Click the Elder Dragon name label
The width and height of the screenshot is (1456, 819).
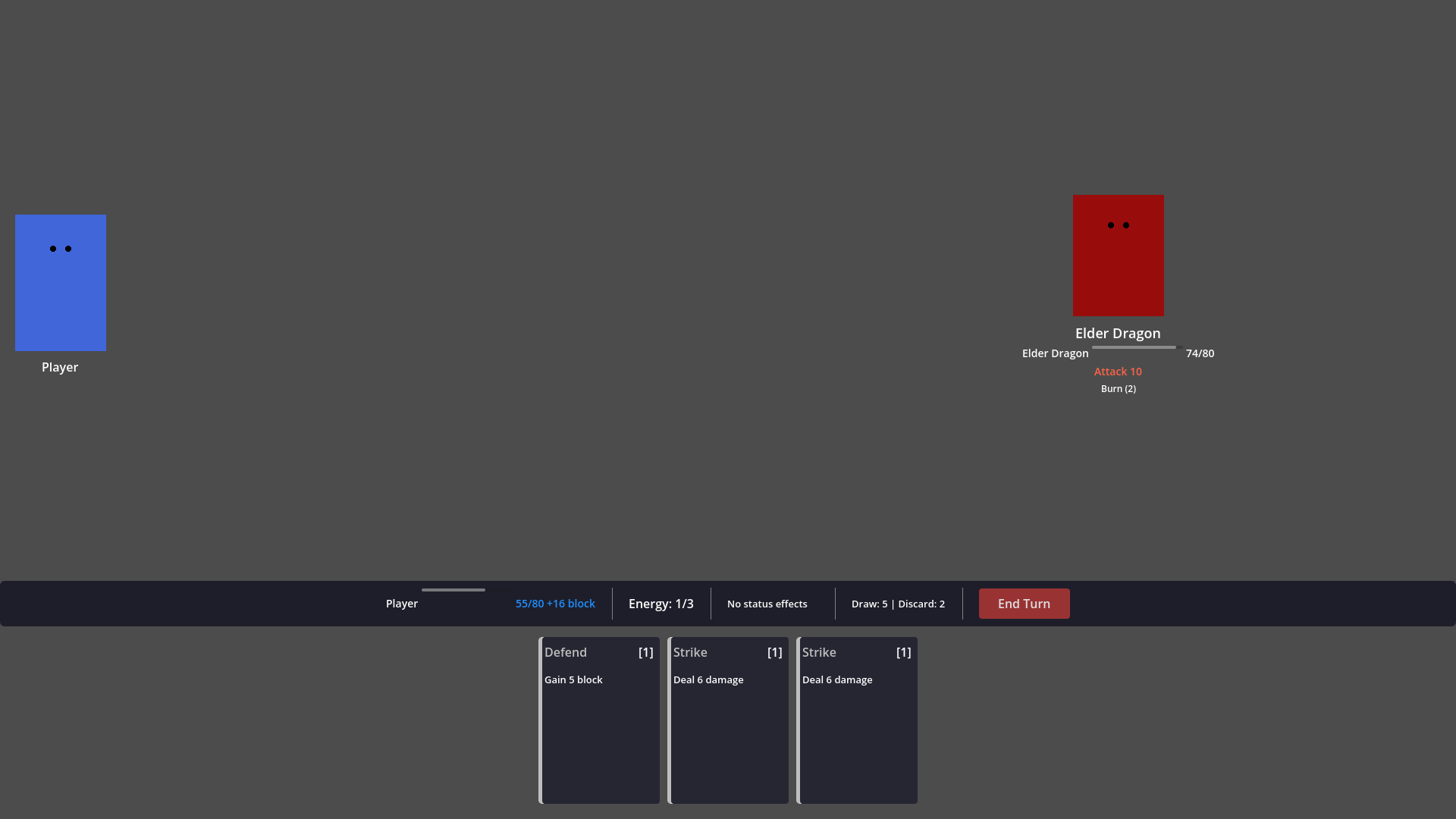click(x=1118, y=333)
